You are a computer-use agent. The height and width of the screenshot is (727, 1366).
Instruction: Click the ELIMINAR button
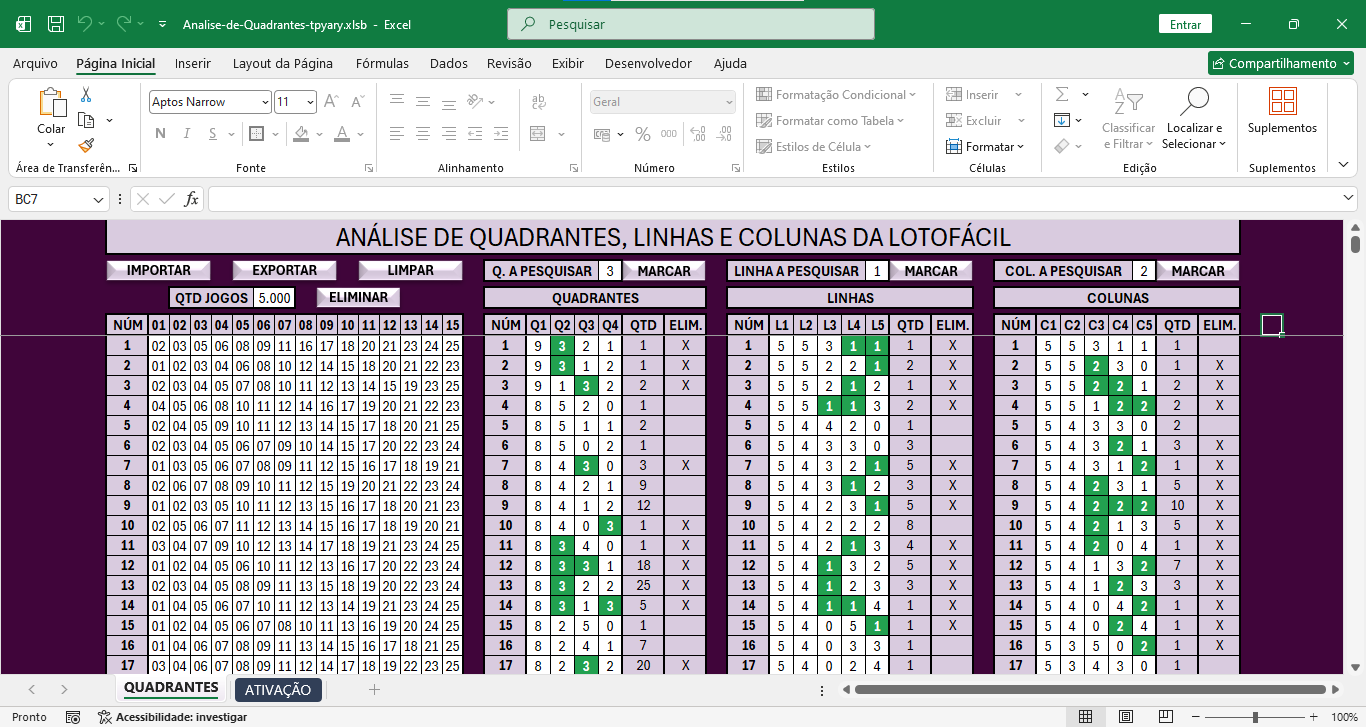[358, 297]
